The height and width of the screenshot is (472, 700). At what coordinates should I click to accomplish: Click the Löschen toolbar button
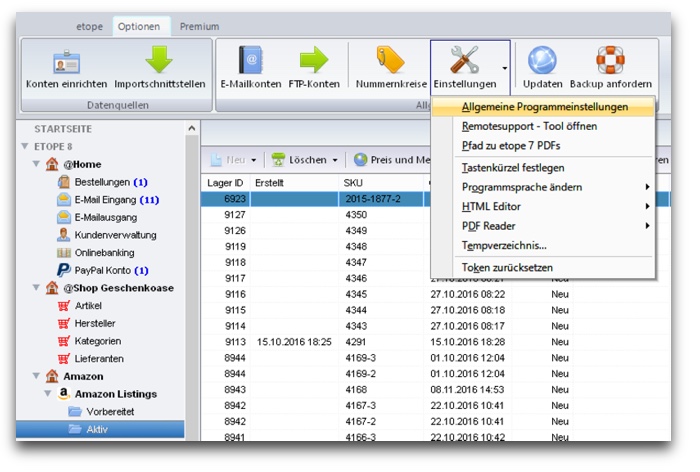[x=300, y=160]
